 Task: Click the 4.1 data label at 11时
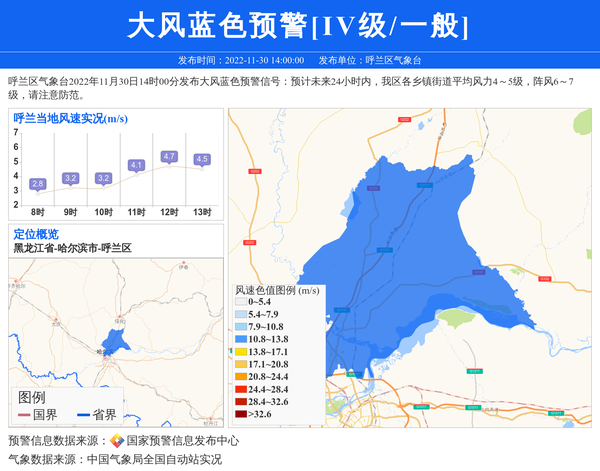[137, 165]
